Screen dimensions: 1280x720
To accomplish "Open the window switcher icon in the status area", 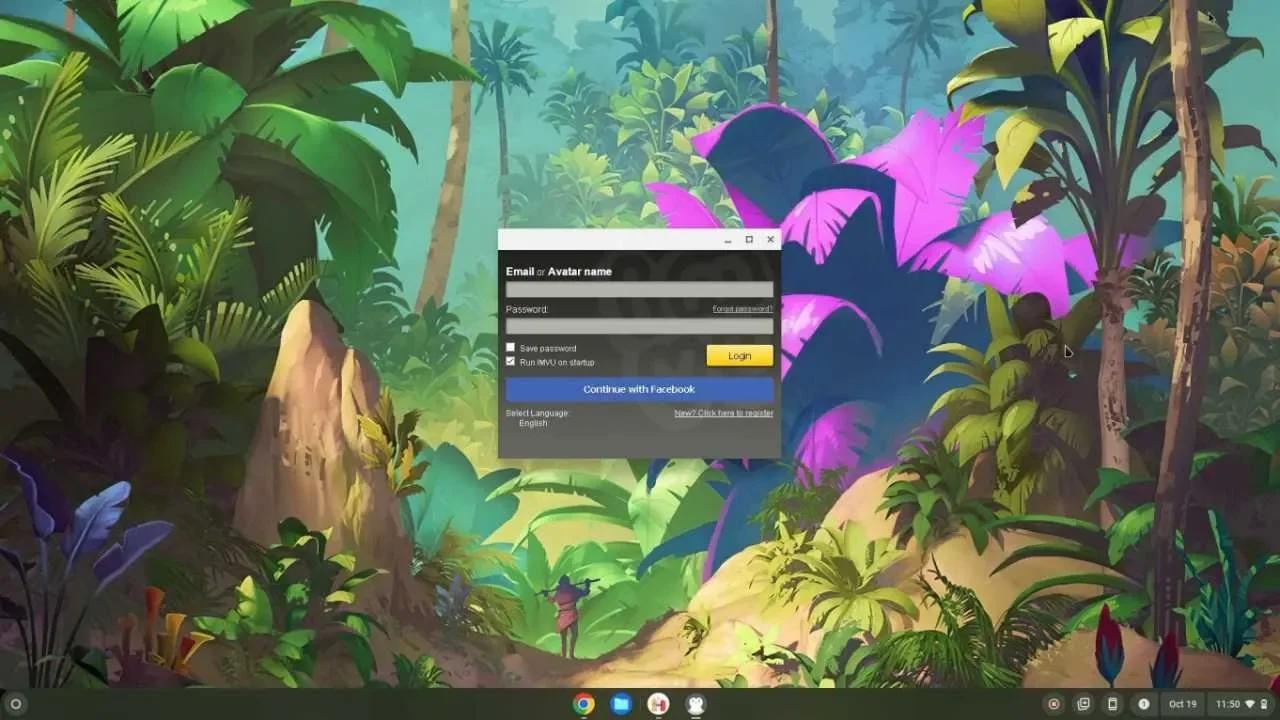I will coord(1083,703).
